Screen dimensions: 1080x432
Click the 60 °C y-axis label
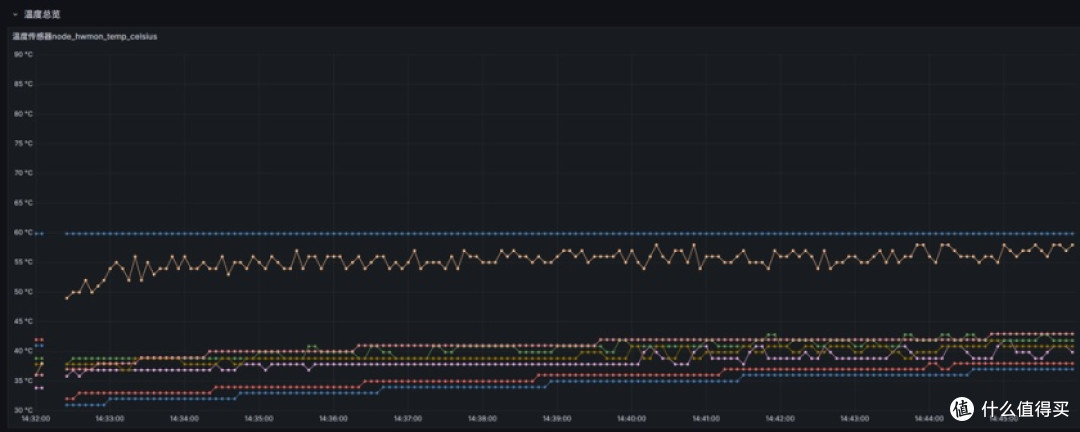23,233
